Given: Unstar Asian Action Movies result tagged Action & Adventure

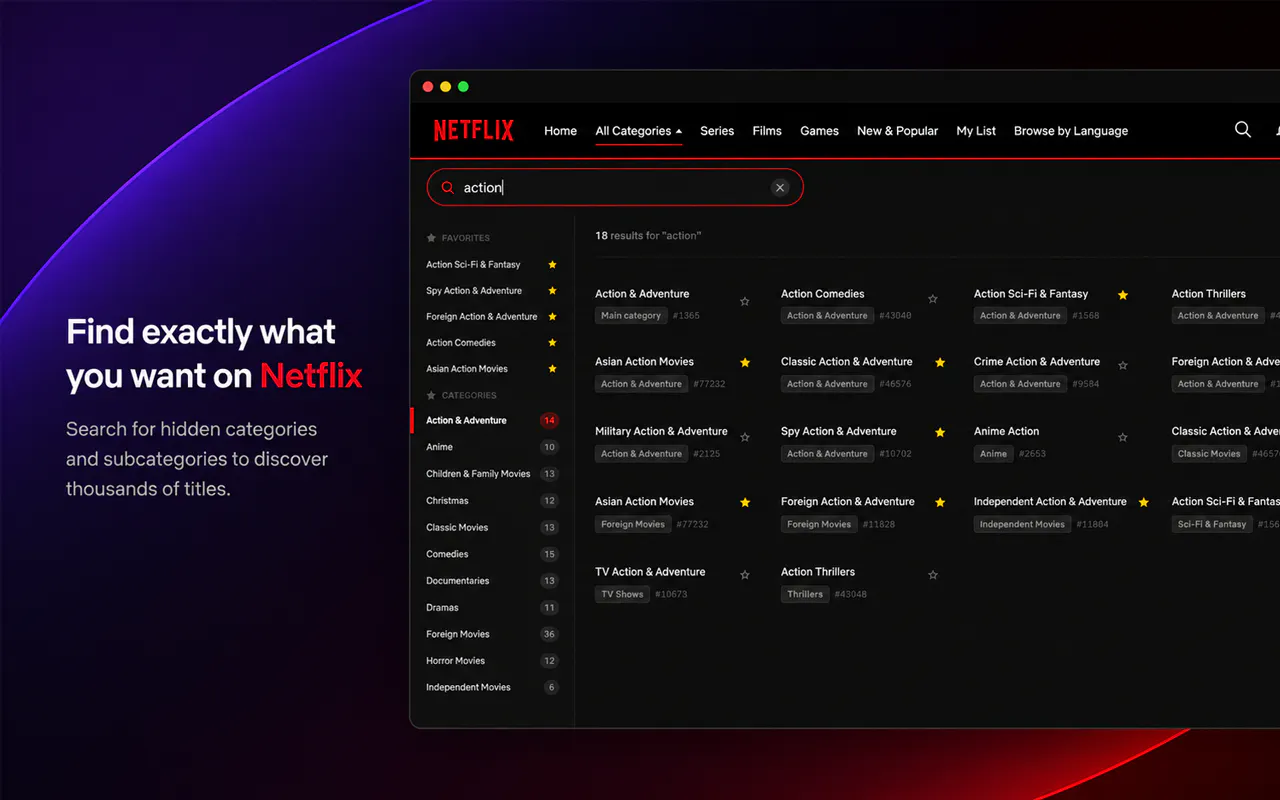Looking at the screenshot, I should [745, 363].
